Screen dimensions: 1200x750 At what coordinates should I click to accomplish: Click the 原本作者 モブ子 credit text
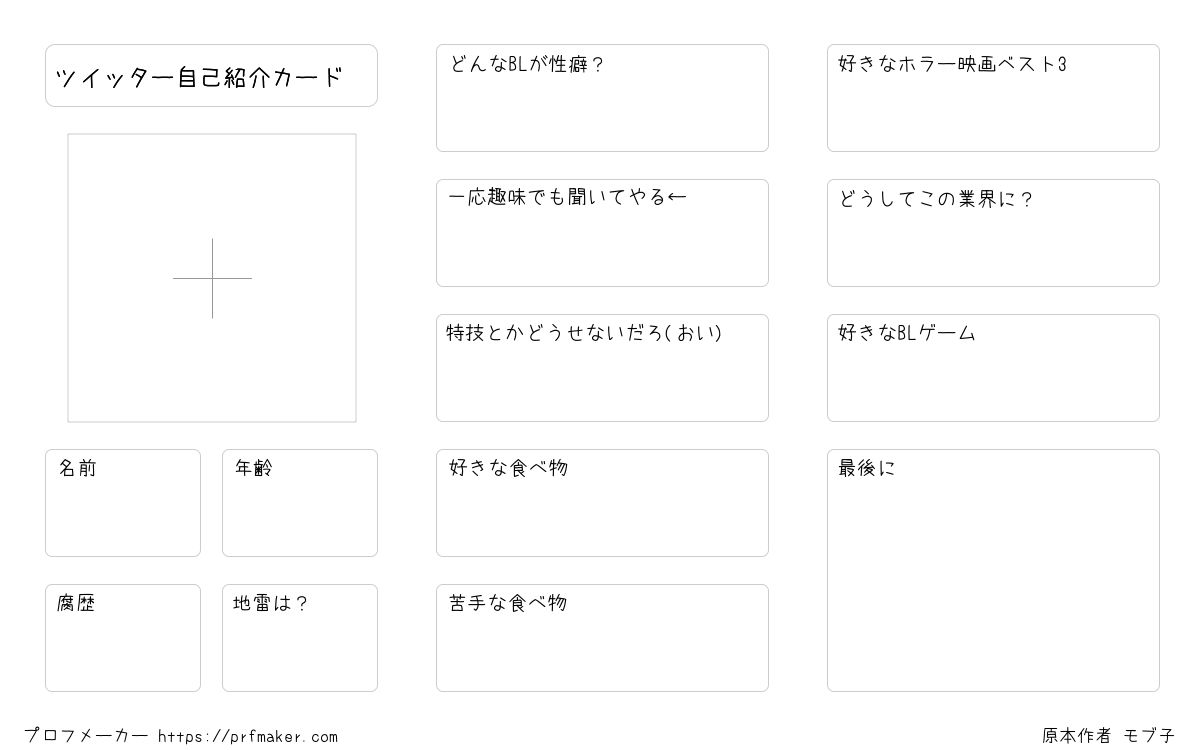1108,736
